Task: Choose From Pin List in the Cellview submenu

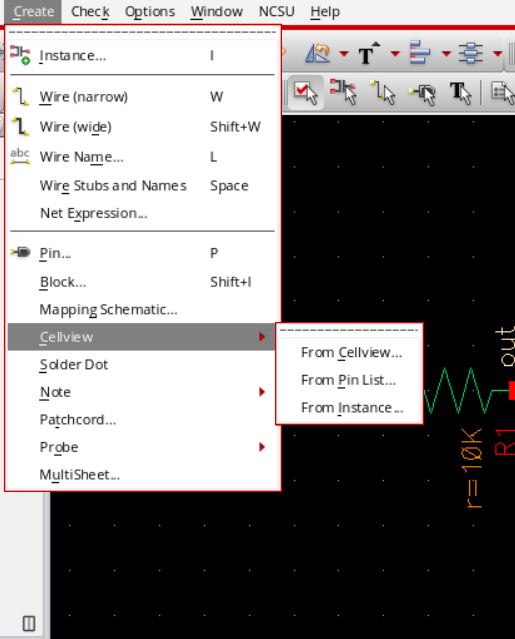Action: click(348, 380)
